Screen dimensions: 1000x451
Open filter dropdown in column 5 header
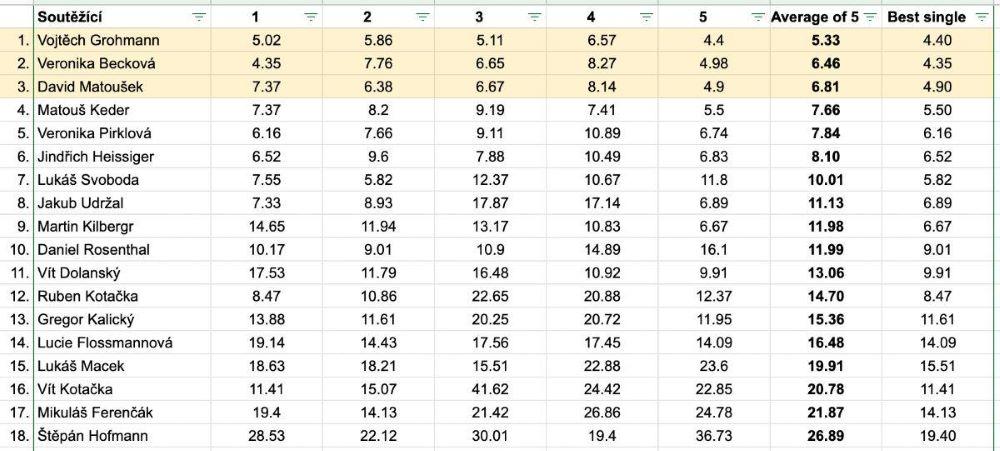point(758,17)
